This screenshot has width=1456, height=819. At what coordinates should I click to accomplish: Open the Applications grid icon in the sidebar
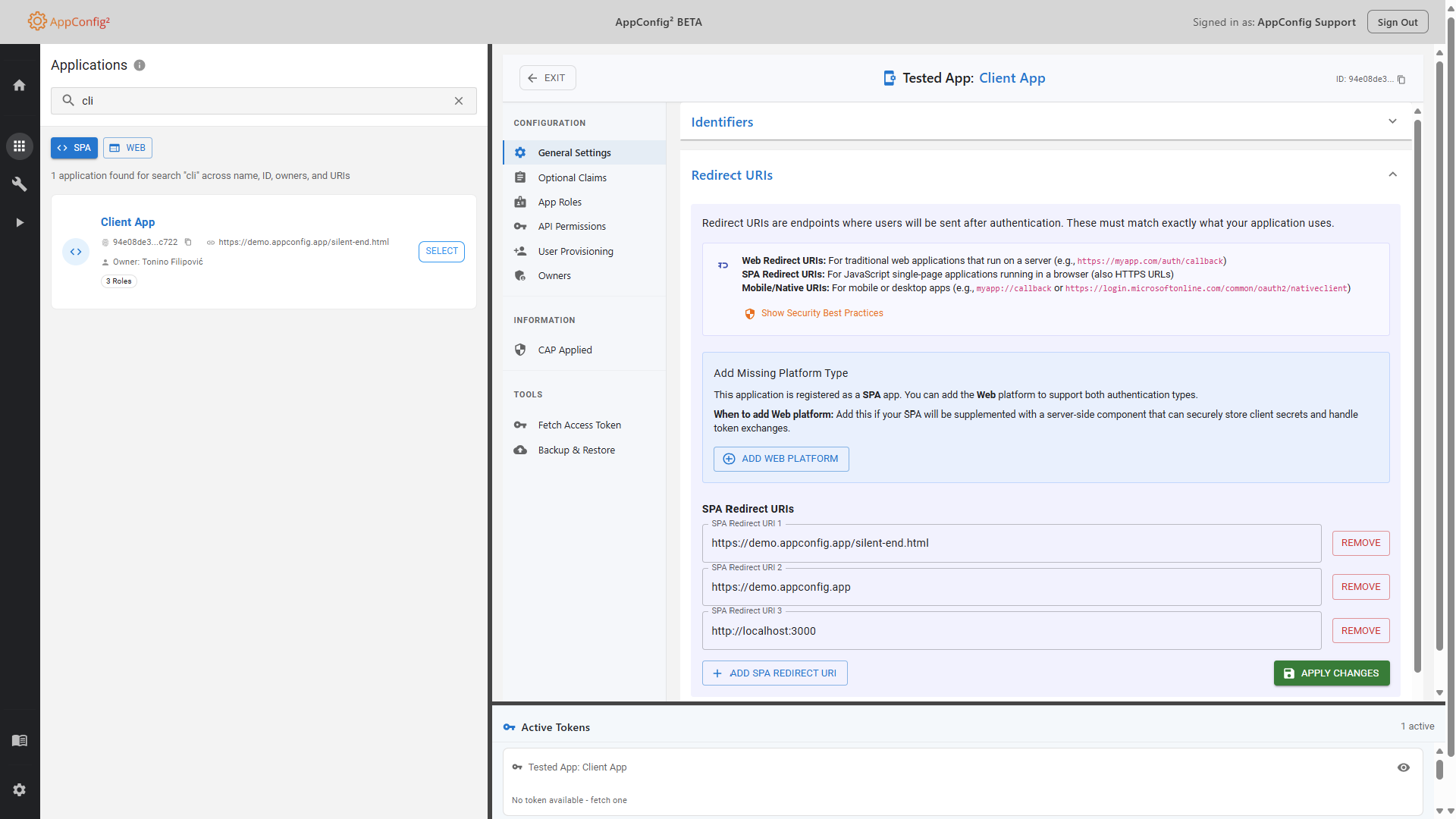pos(20,146)
